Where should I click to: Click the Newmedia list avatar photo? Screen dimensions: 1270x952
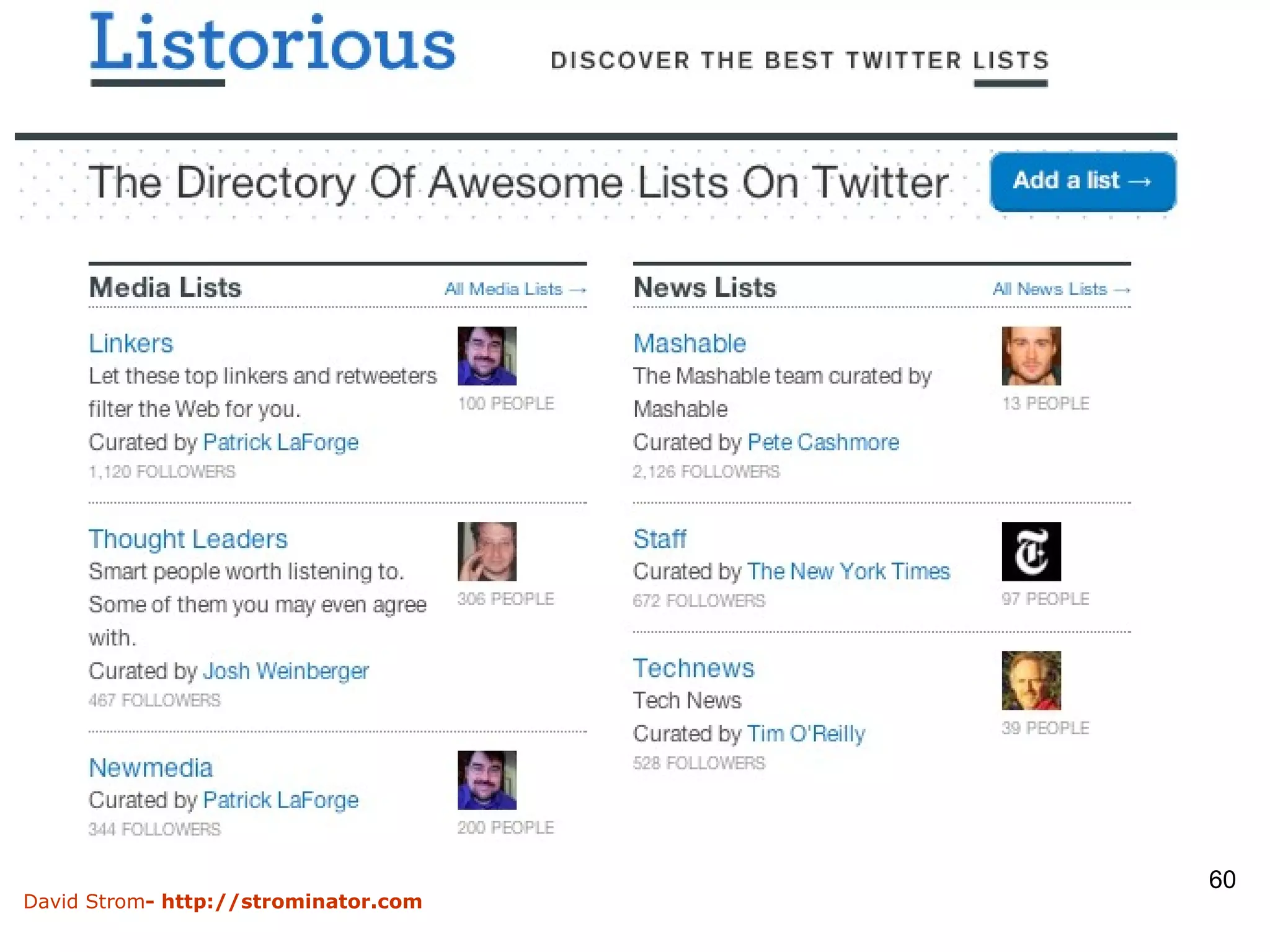coord(487,780)
